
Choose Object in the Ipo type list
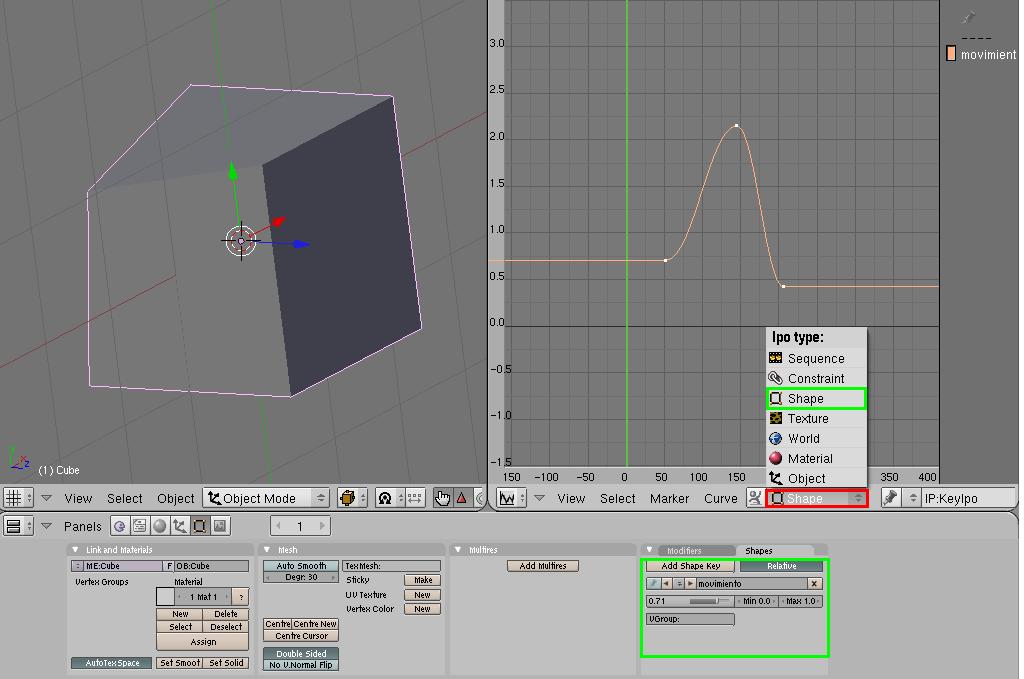tap(816, 479)
